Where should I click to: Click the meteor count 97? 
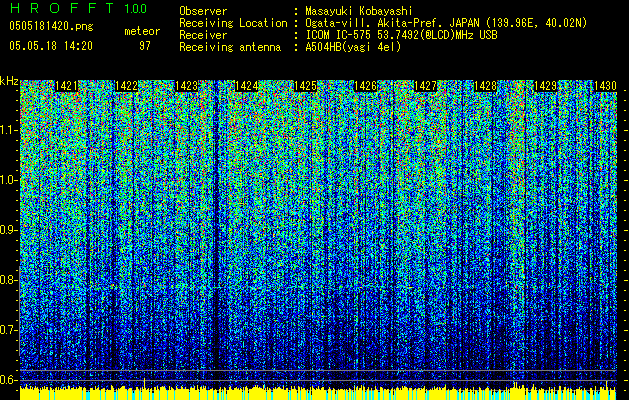pyautogui.click(x=145, y=46)
